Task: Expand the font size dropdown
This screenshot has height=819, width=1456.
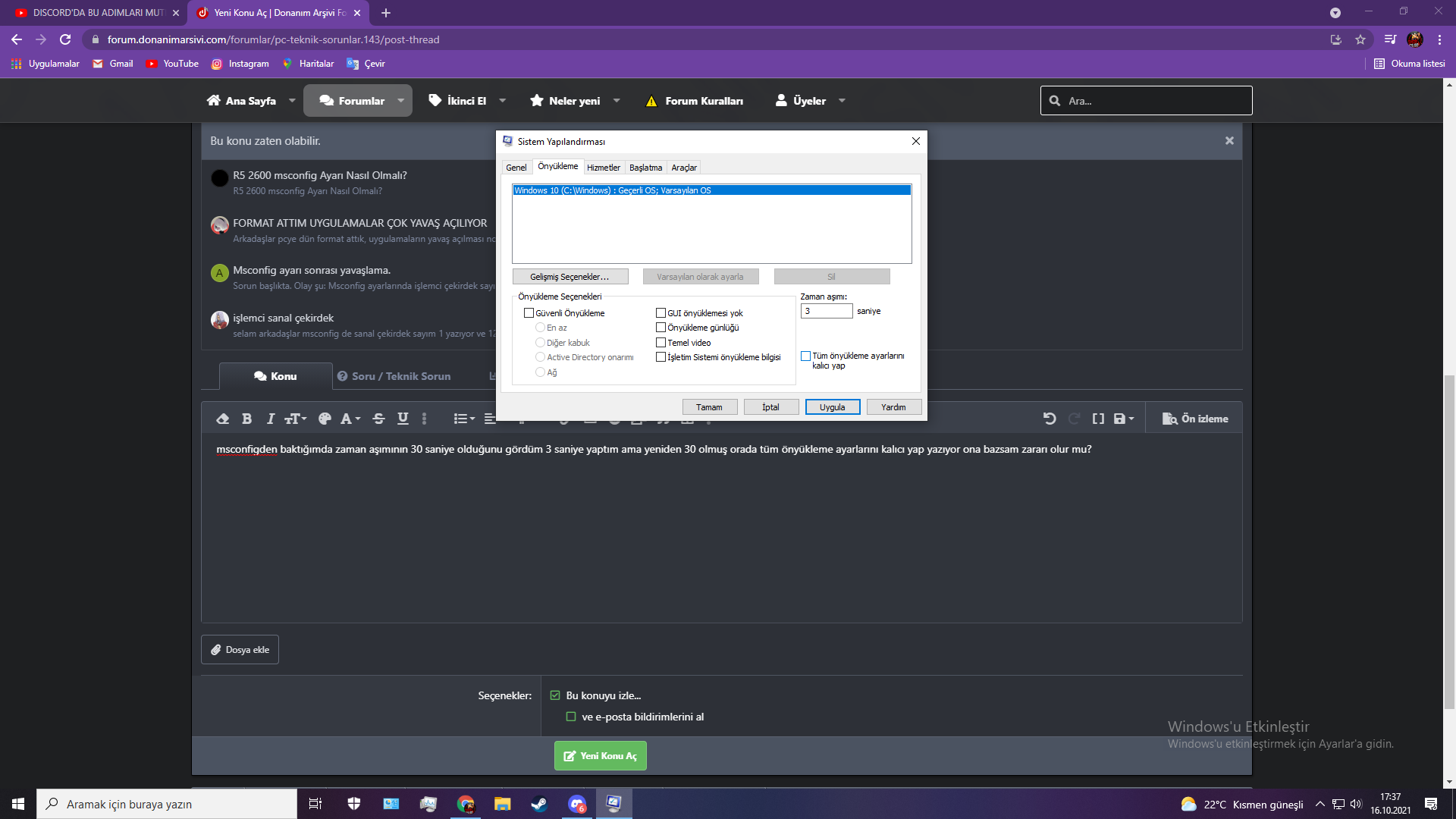Action: click(x=295, y=419)
